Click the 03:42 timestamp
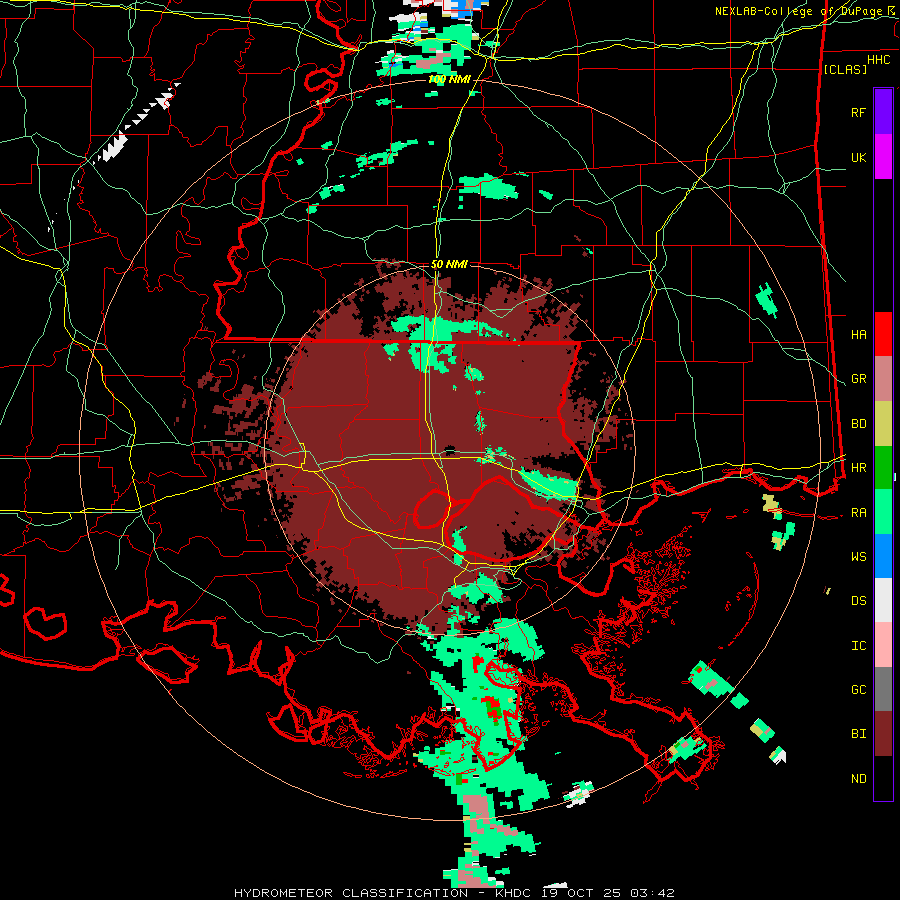This screenshot has width=900, height=900. (651, 893)
